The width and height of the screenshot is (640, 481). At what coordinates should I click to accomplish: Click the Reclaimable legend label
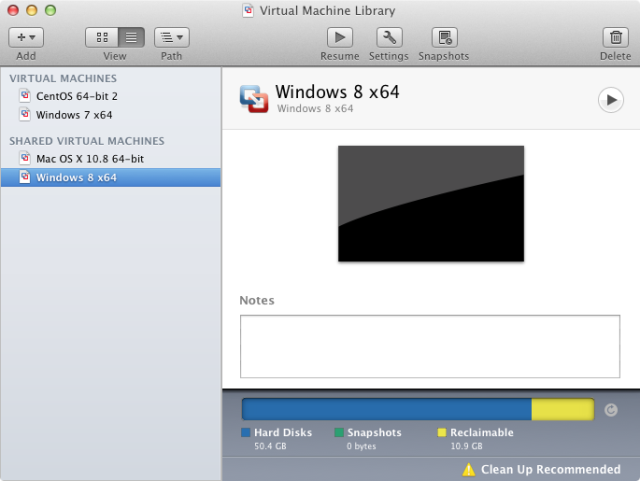coord(482,432)
